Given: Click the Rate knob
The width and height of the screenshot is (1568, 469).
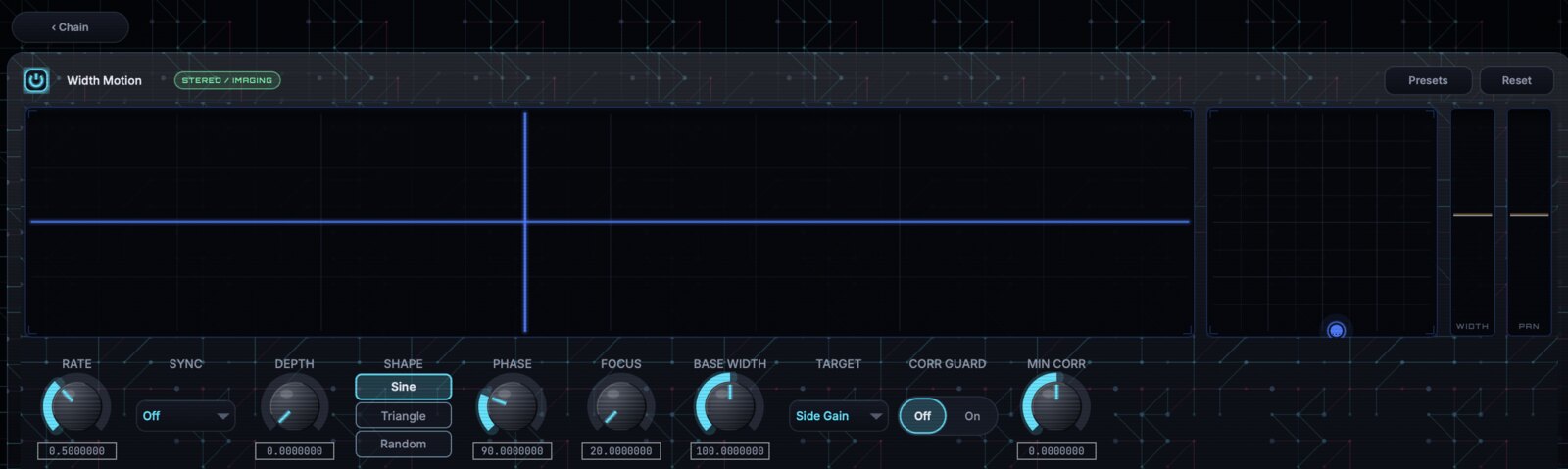Looking at the screenshot, I should pos(76,405).
